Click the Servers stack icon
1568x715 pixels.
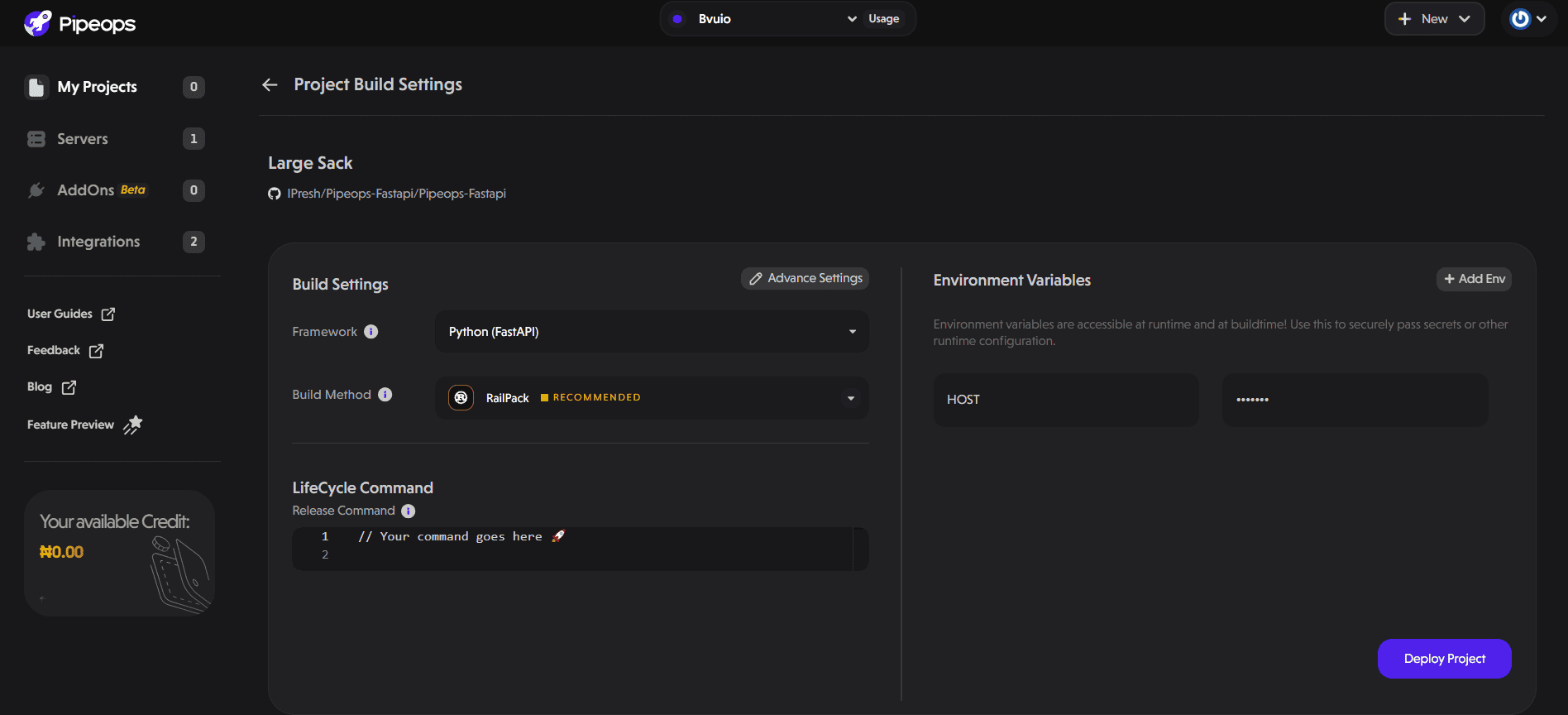36,139
